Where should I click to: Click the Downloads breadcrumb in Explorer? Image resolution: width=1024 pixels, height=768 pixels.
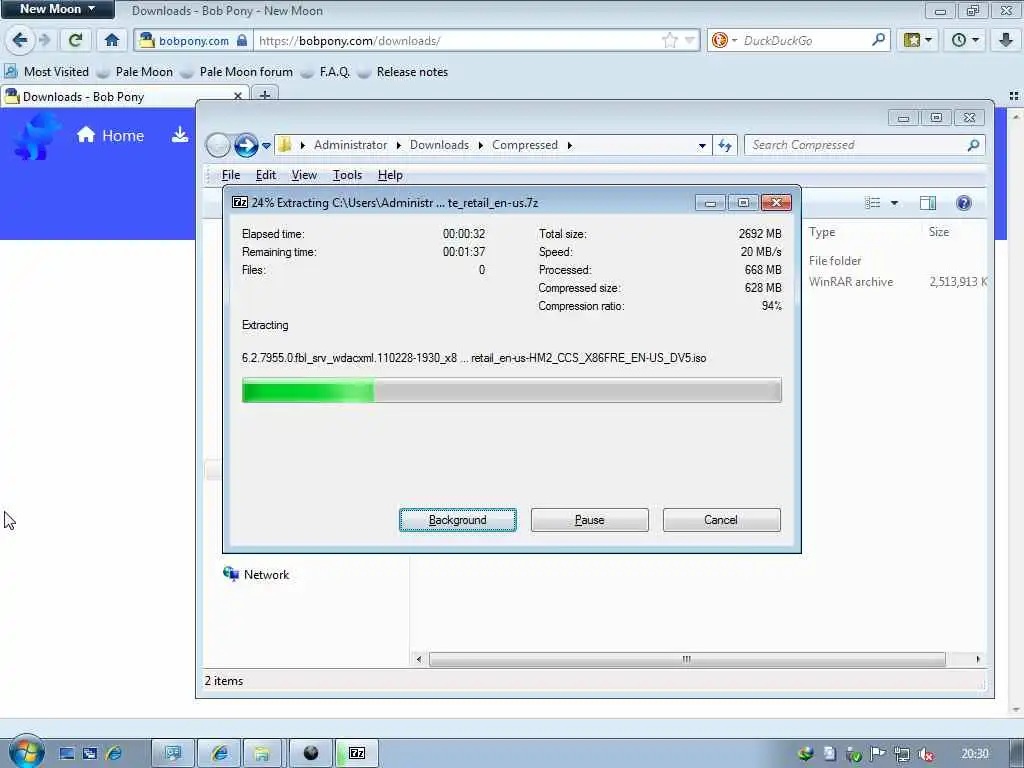click(x=439, y=145)
